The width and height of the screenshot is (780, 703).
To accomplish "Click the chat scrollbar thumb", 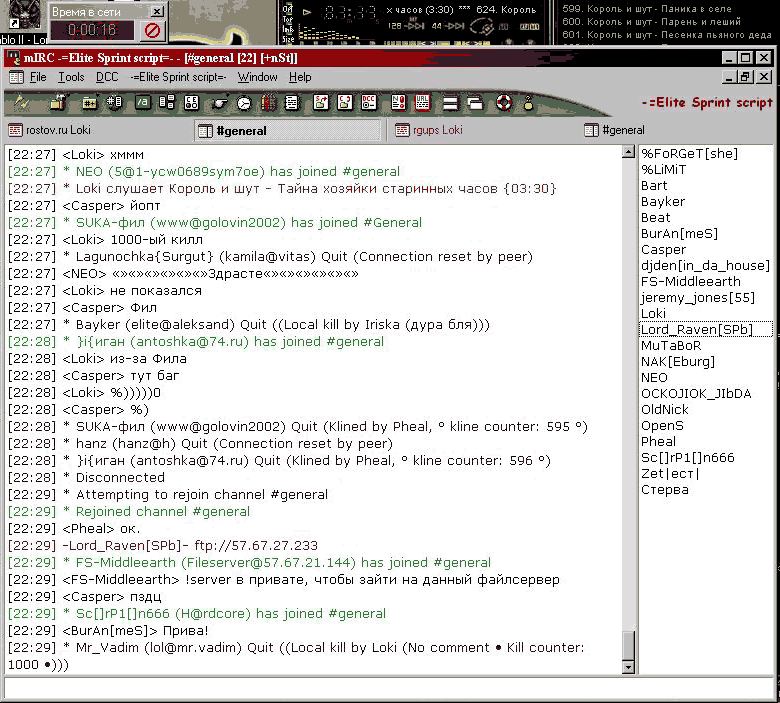I will [x=628, y=646].
